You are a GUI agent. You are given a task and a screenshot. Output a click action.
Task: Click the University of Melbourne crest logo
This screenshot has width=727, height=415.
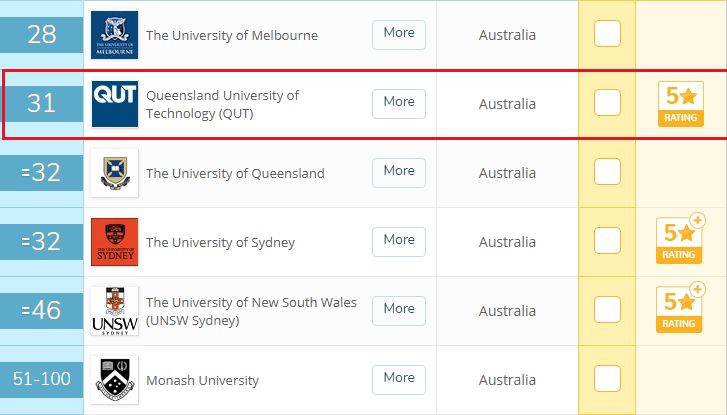[115, 35]
